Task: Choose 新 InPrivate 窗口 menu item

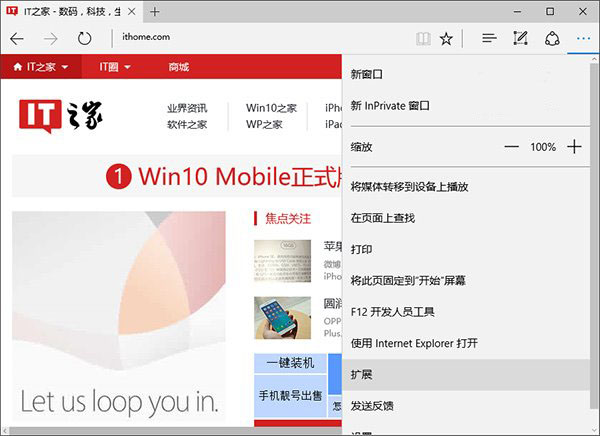Action: click(390, 105)
